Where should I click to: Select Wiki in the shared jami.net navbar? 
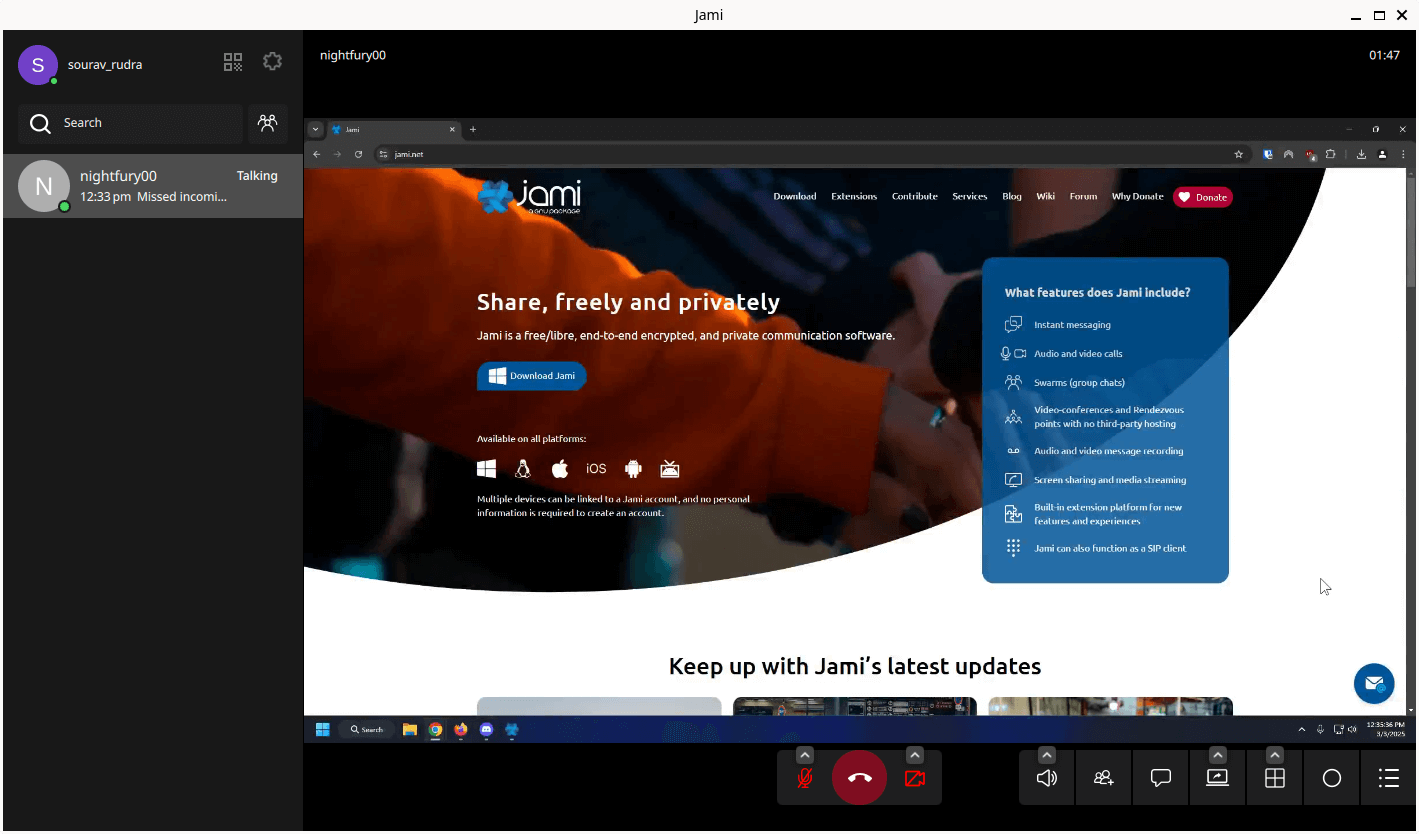1045,196
